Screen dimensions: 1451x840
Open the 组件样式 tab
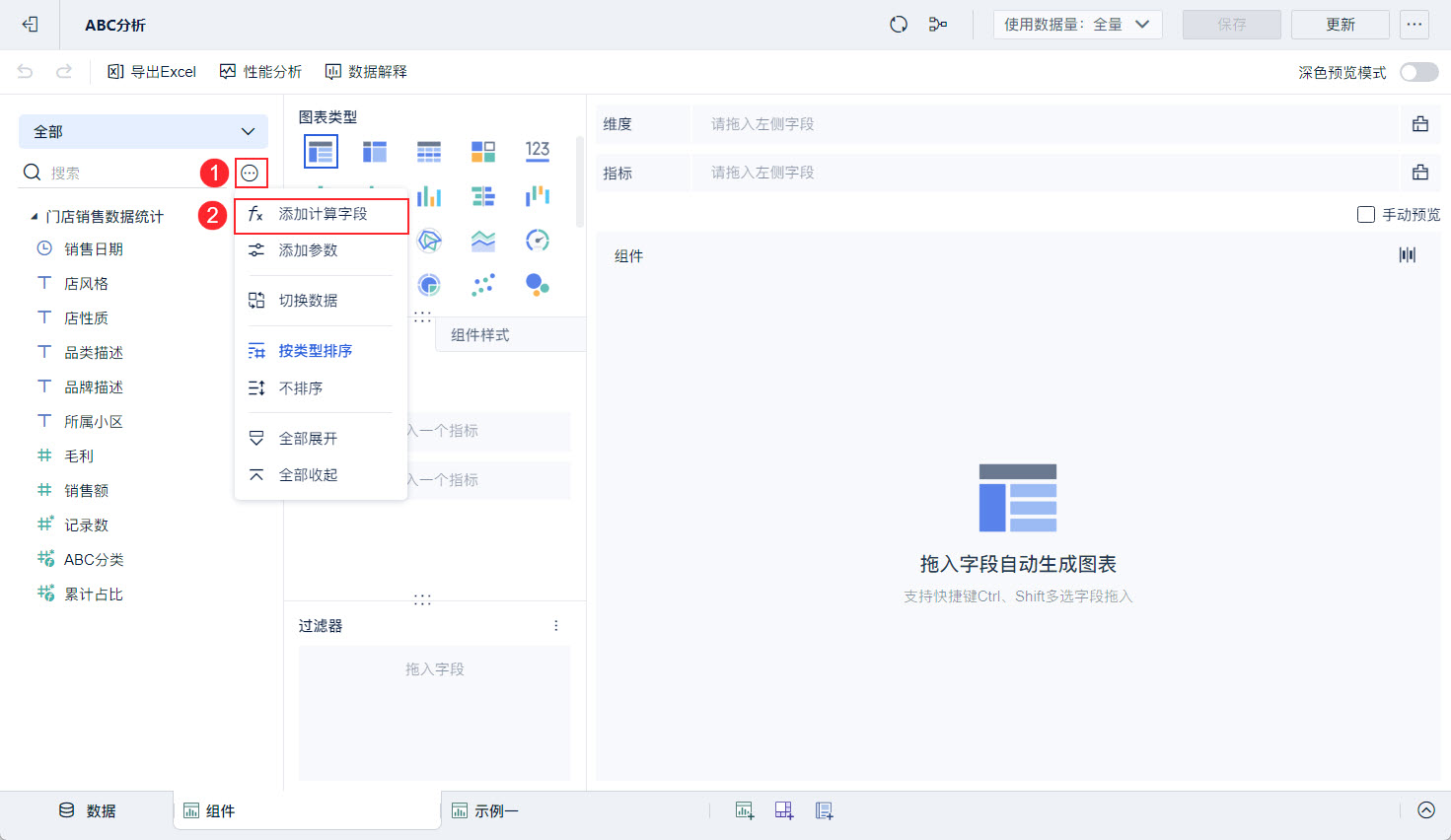click(510, 335)
